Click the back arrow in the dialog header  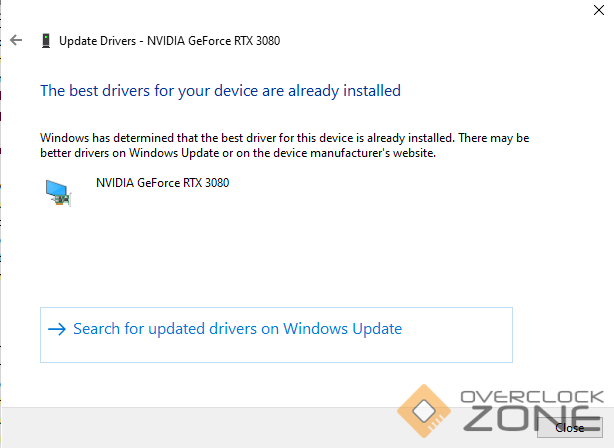click(15, 41)
